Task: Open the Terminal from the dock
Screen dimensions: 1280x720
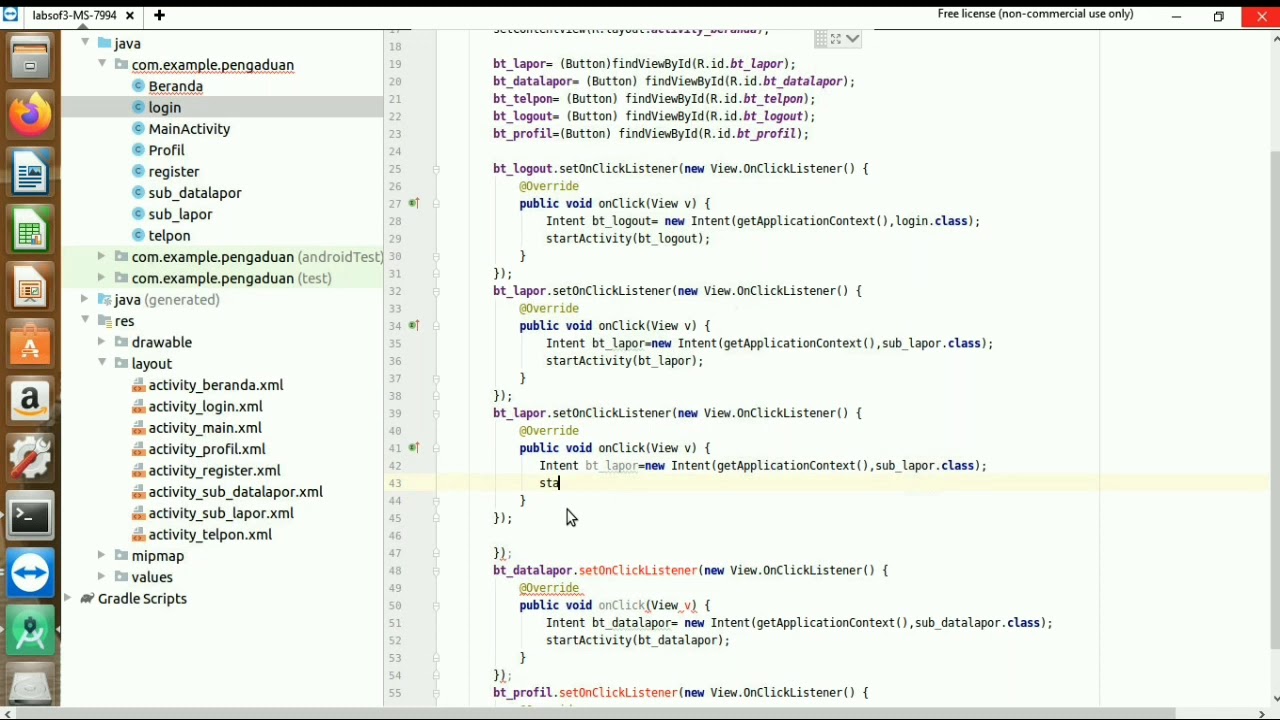Action: pos(30,516)
